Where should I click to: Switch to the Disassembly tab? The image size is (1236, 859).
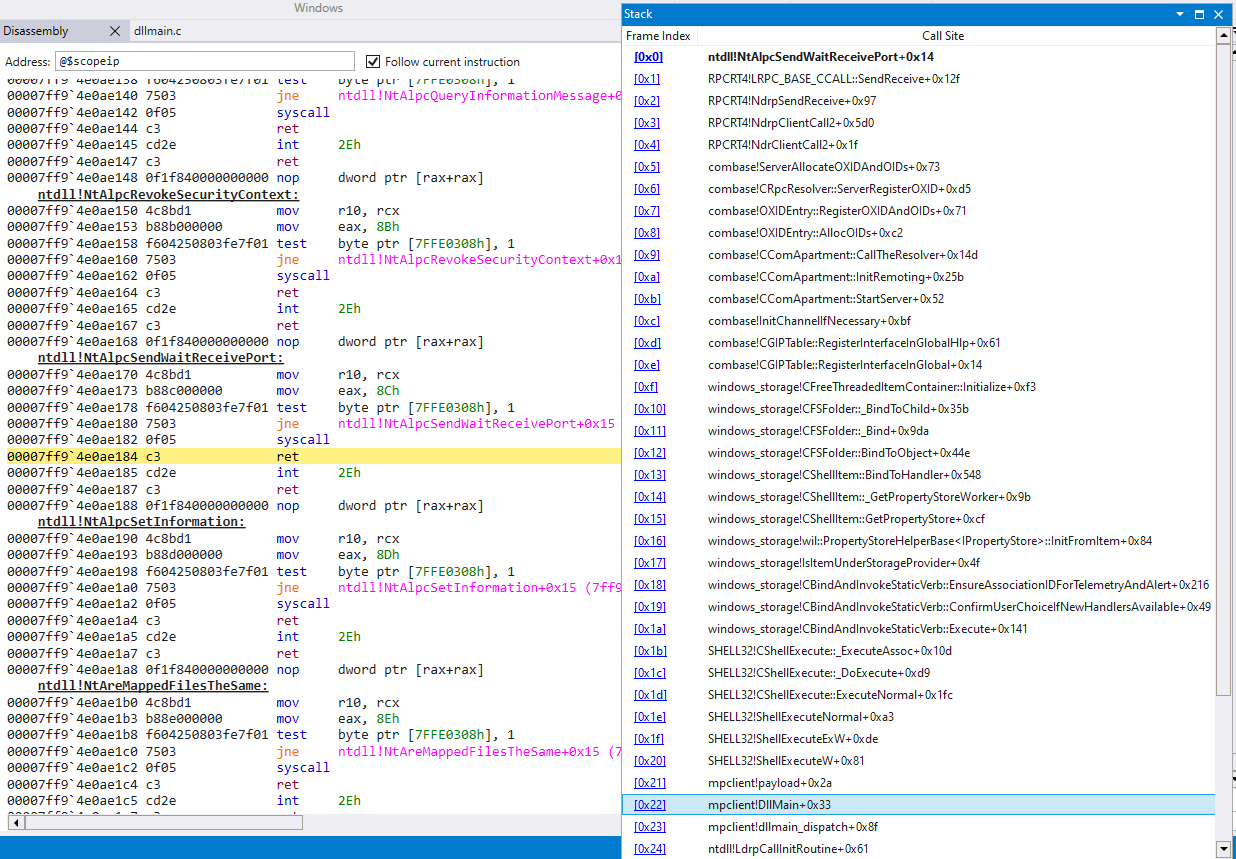click(36, 31)
